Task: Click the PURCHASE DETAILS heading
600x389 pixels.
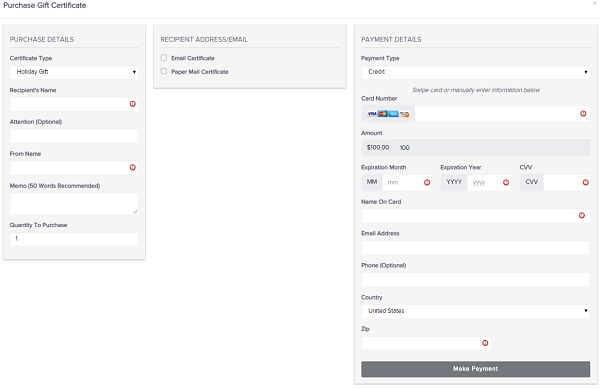Action: pos(42,39)
